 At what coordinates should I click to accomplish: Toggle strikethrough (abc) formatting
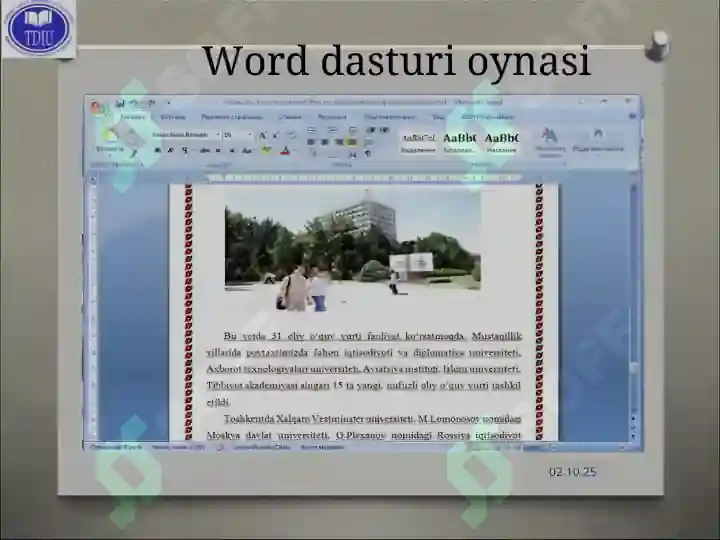tap(205, 150)
